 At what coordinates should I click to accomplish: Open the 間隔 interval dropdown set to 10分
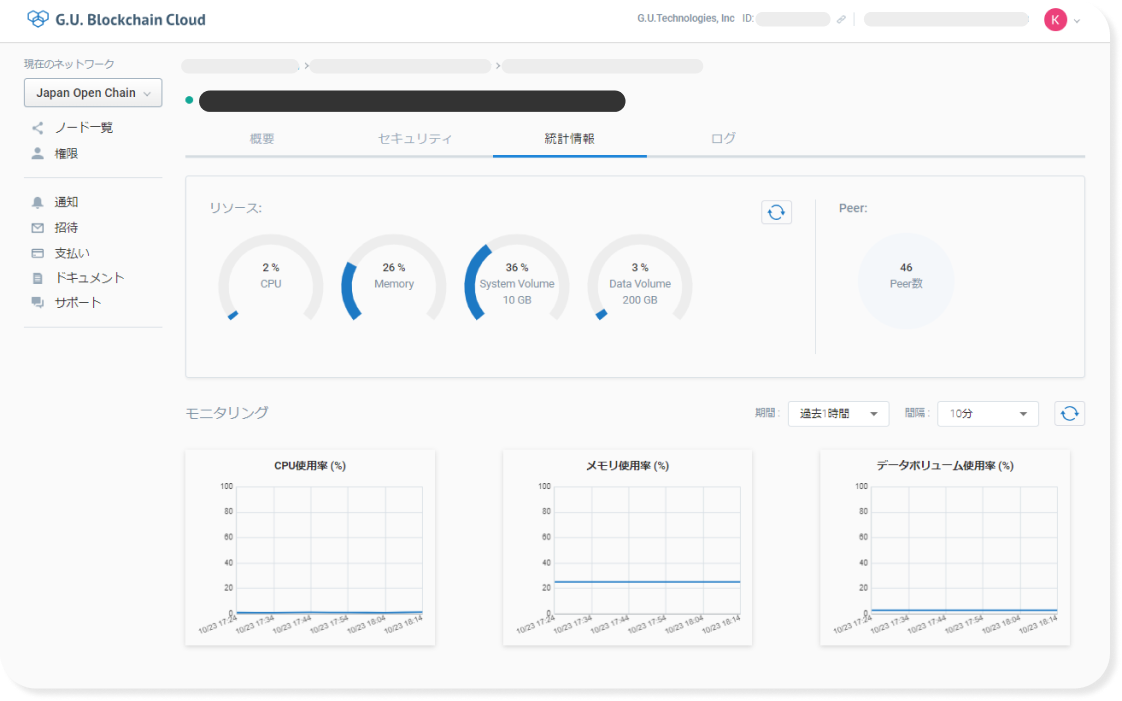(x=987, y=413)
